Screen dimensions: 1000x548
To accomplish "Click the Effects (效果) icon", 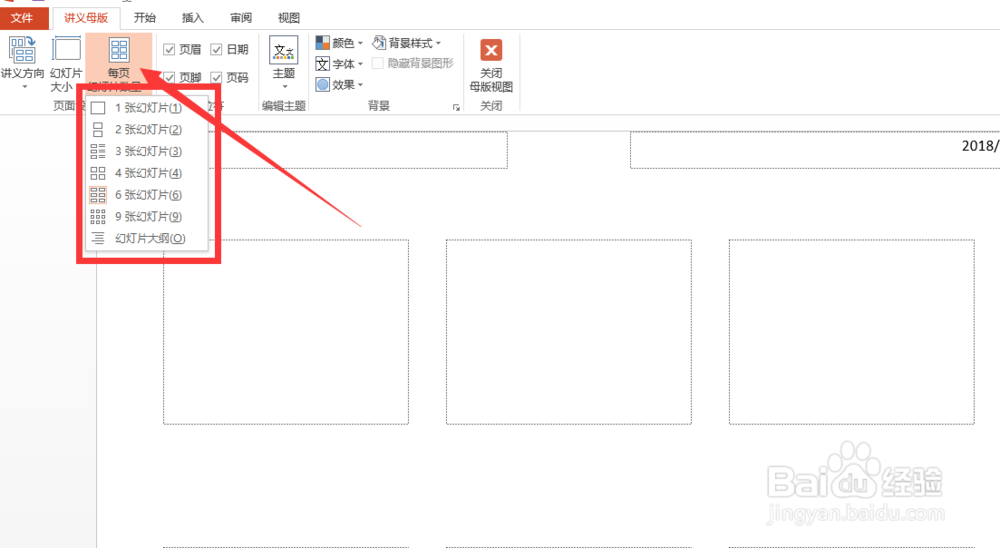I will pos(323,84).
